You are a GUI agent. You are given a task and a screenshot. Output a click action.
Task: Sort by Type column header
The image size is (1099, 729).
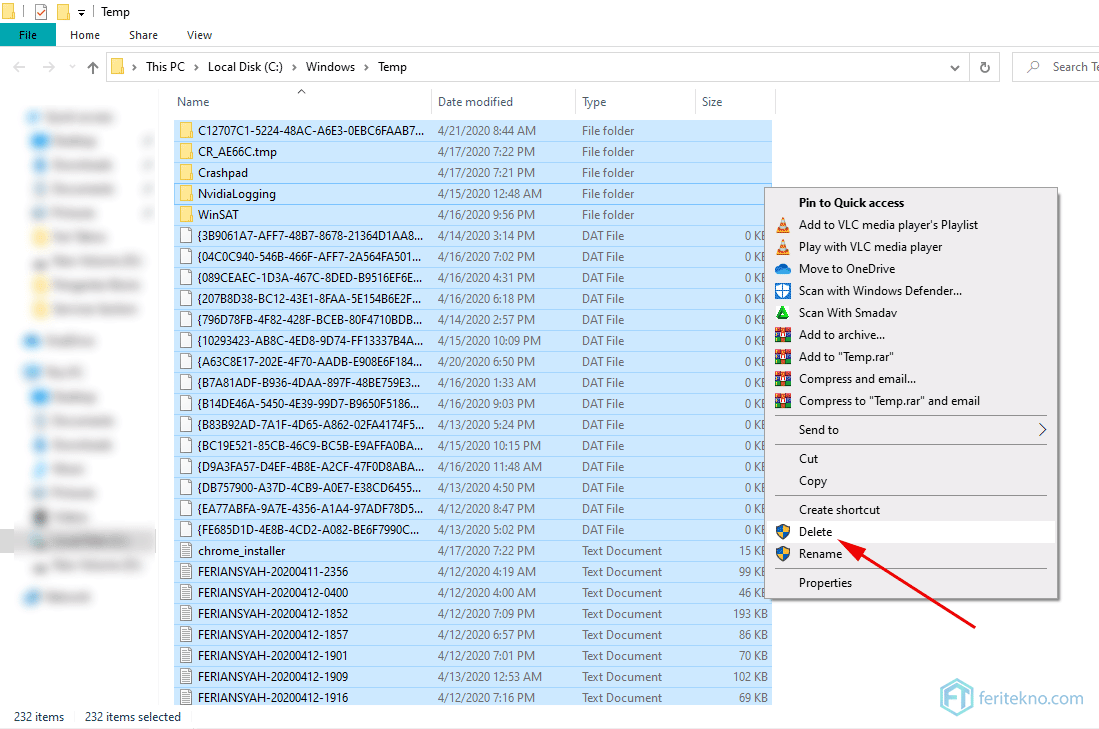635,102
